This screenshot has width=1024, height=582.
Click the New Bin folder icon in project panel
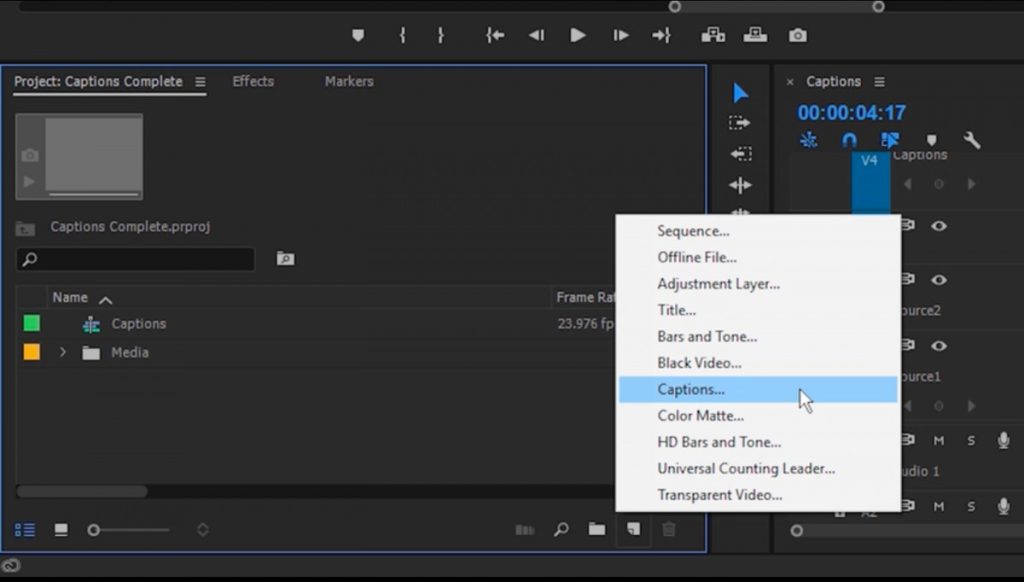595,530
